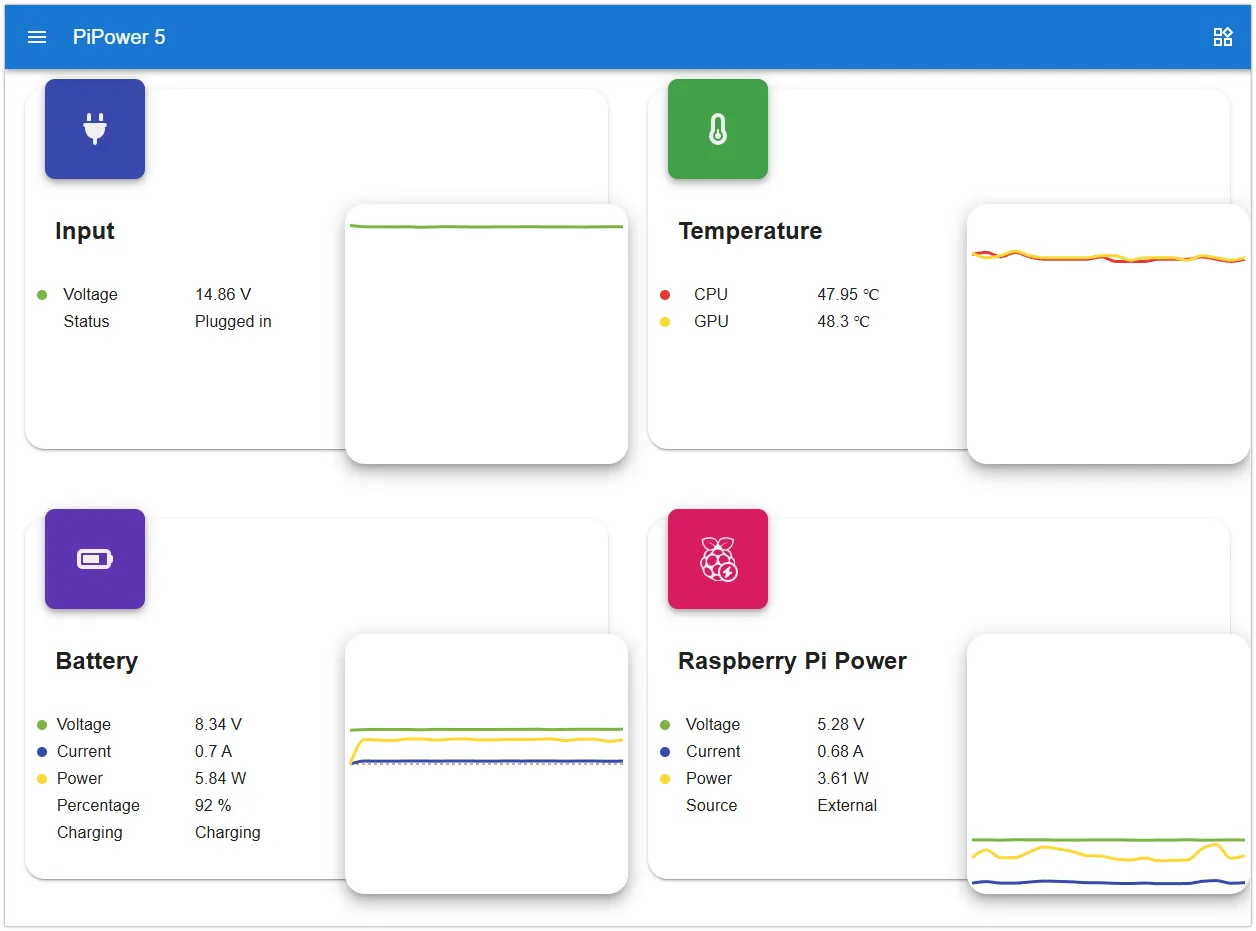This screenshot has height=931, width=1256.
Task: Click the Source label
Action: coord(711,806)
